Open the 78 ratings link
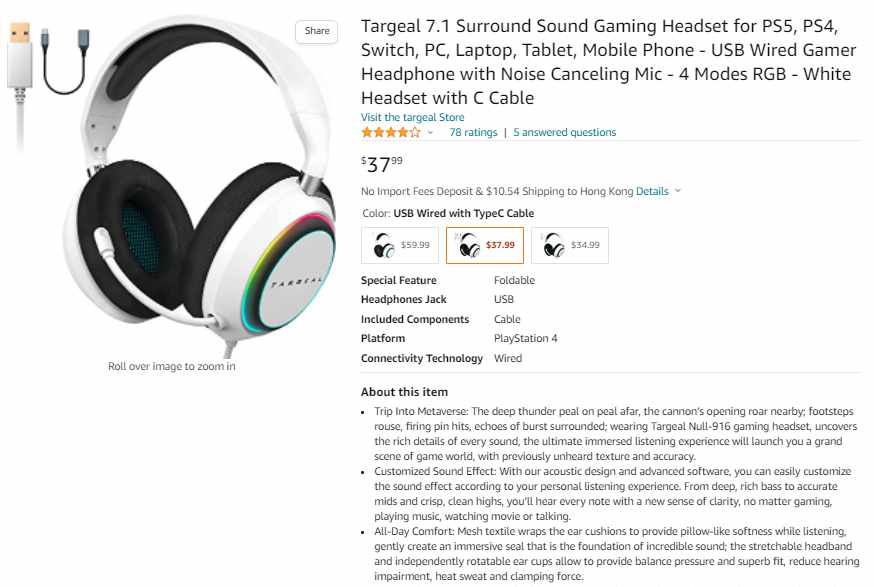The image size is (874, 587). 473,133
